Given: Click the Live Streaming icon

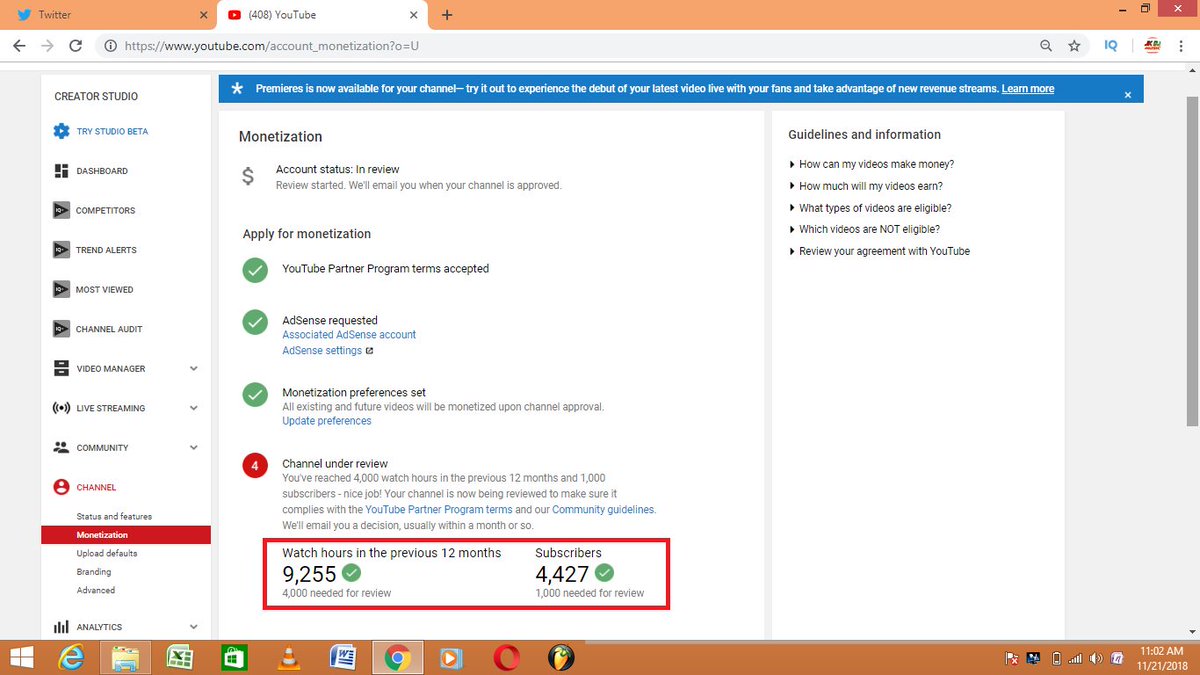Looking at the screenshot, I should point(61,408).
